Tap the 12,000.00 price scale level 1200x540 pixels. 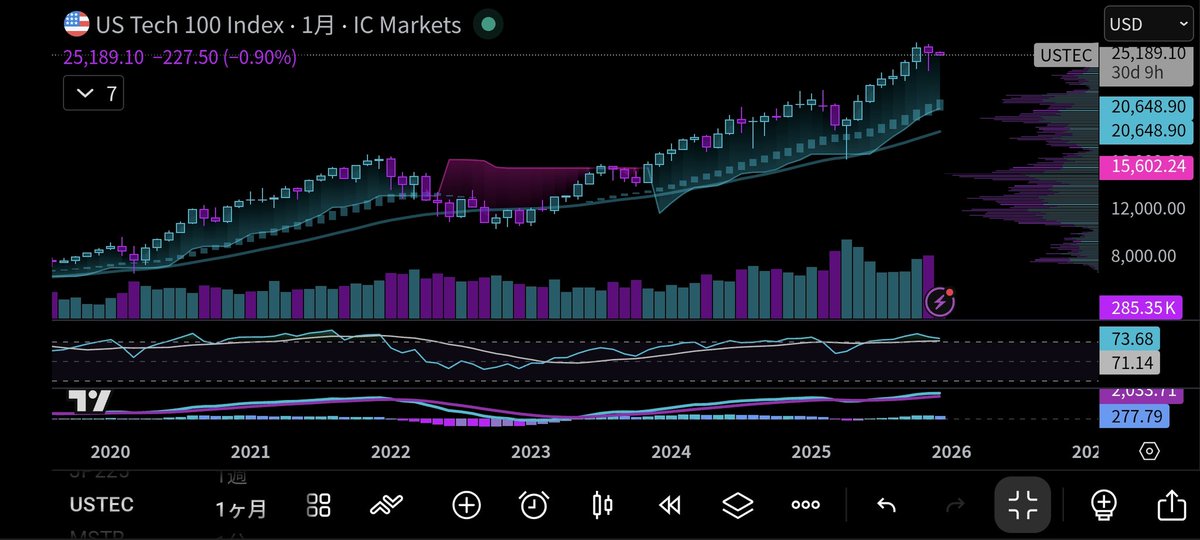[x=1146, y=208]
